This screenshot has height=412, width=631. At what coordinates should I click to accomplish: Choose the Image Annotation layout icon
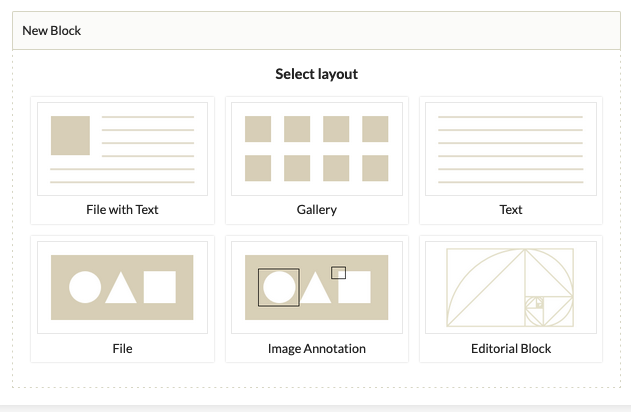click(317, 287)
